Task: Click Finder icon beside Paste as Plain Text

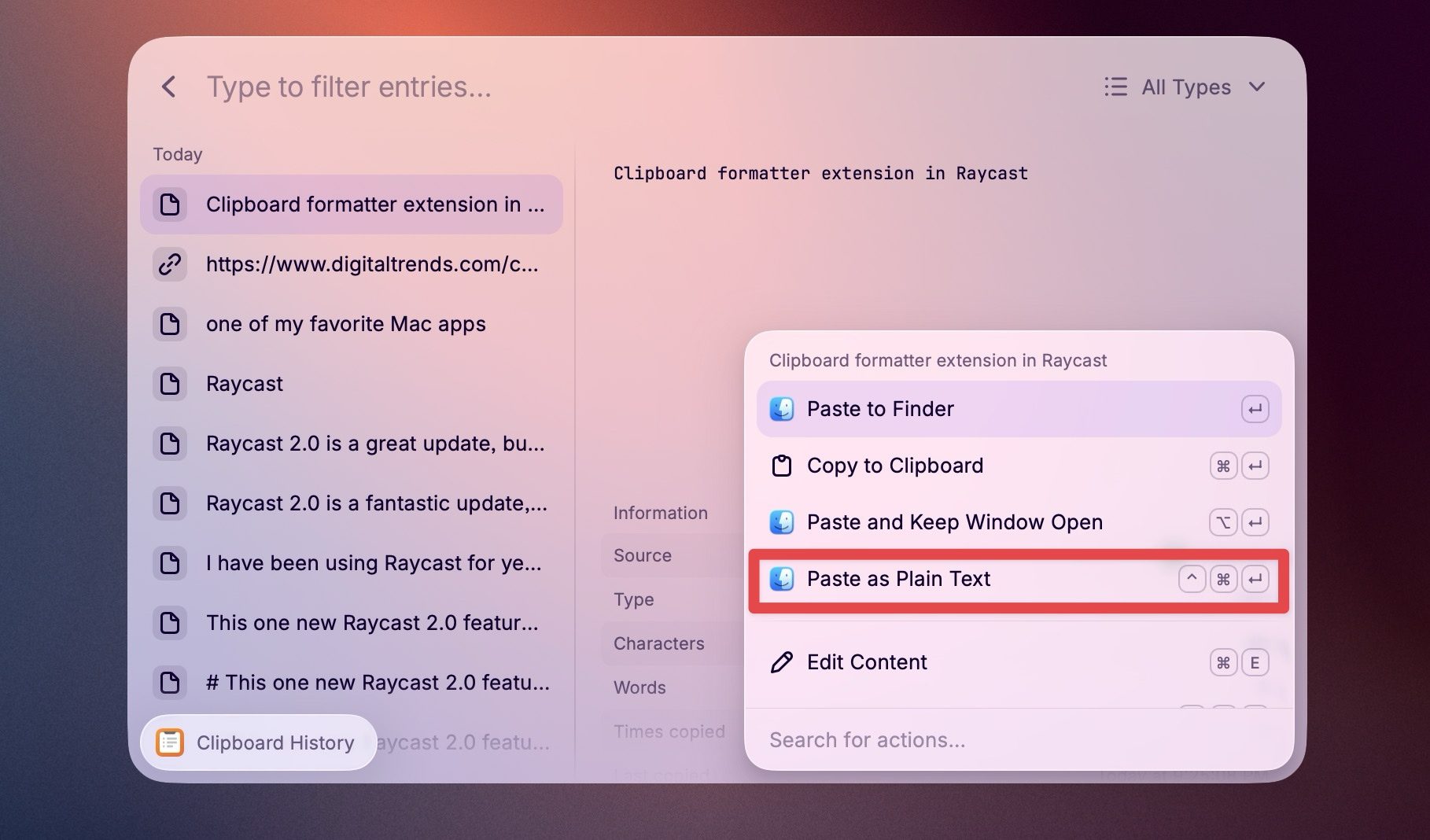Action: (781, 579)
